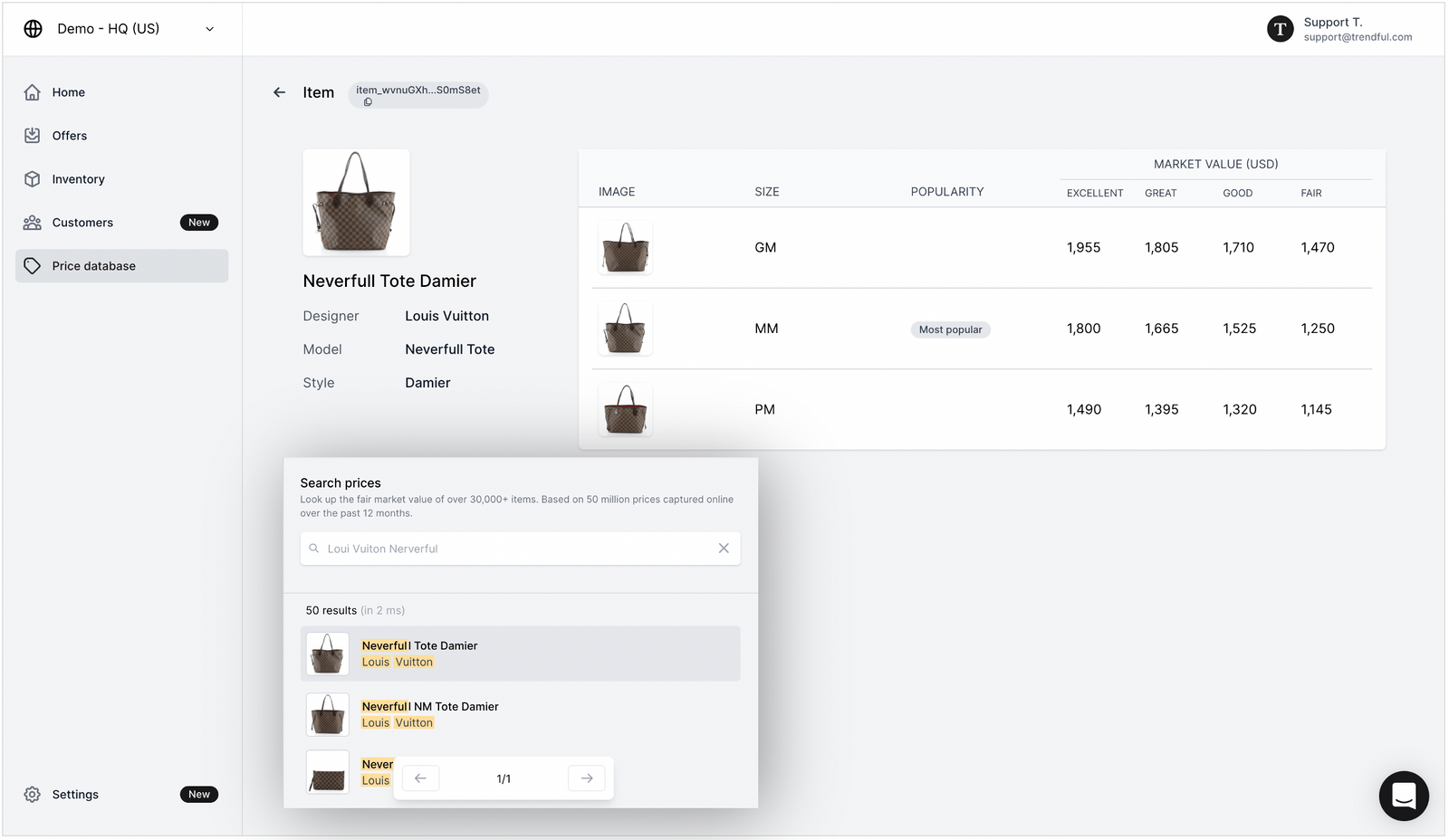Click the GM size row product thumbnail
Image resolution: width=1449 pixels, height=840 pixels.
click(624, 247)
